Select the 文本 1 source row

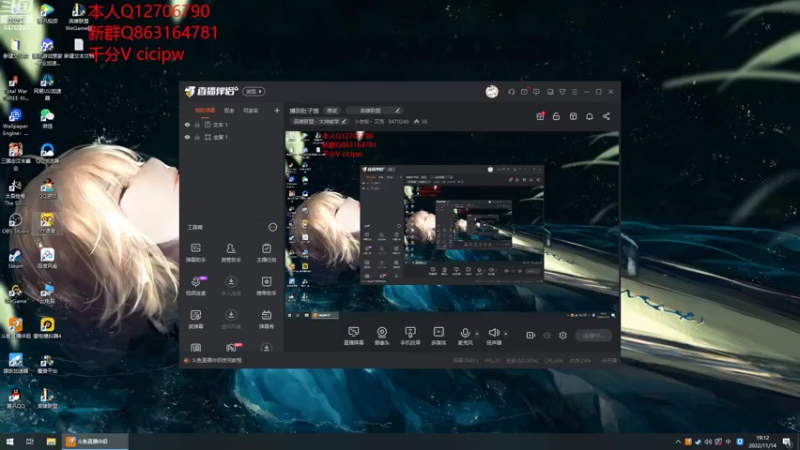pos(232,124)
